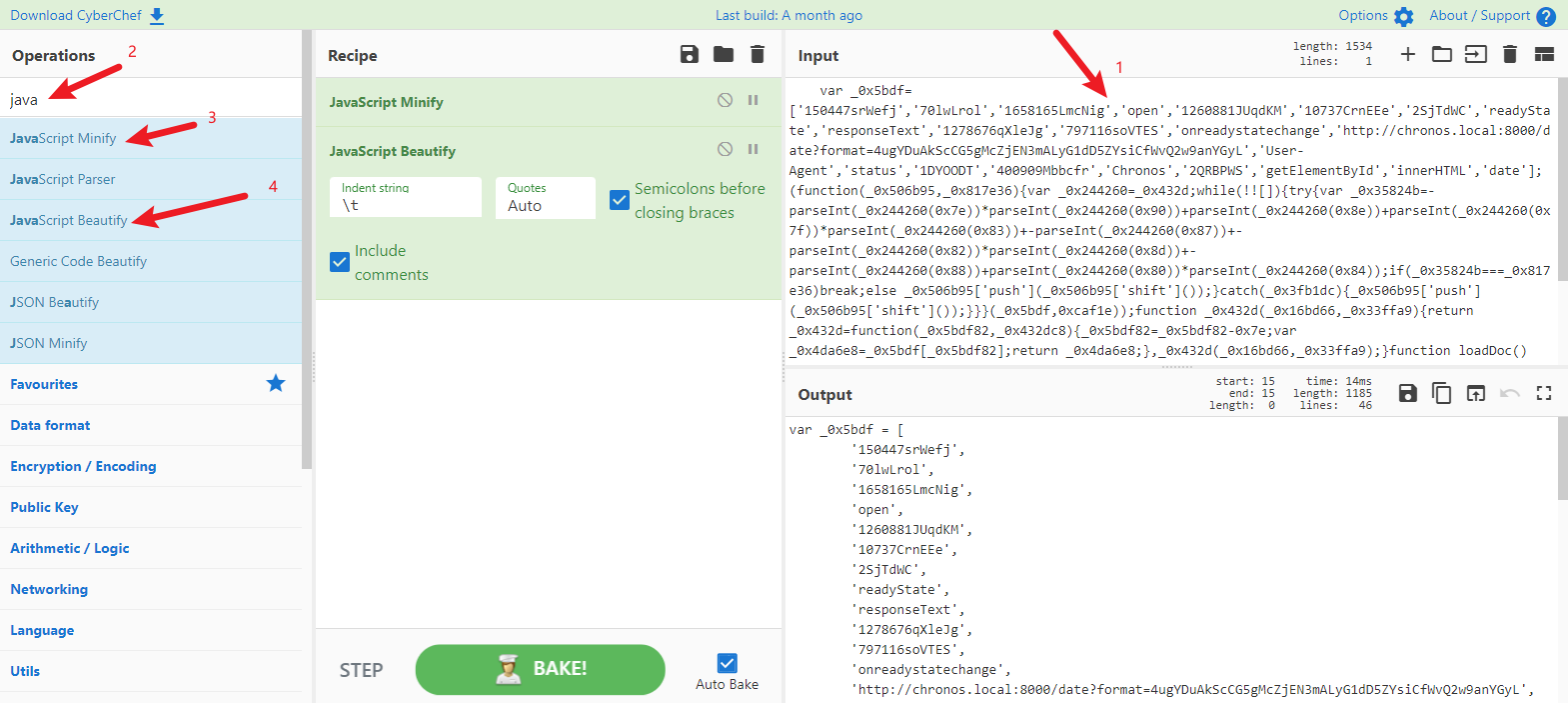Select JavaScript Beautify in search results
Image resolution: width=1568 pixels, height=703 pixels.
(x=150, y=220)
